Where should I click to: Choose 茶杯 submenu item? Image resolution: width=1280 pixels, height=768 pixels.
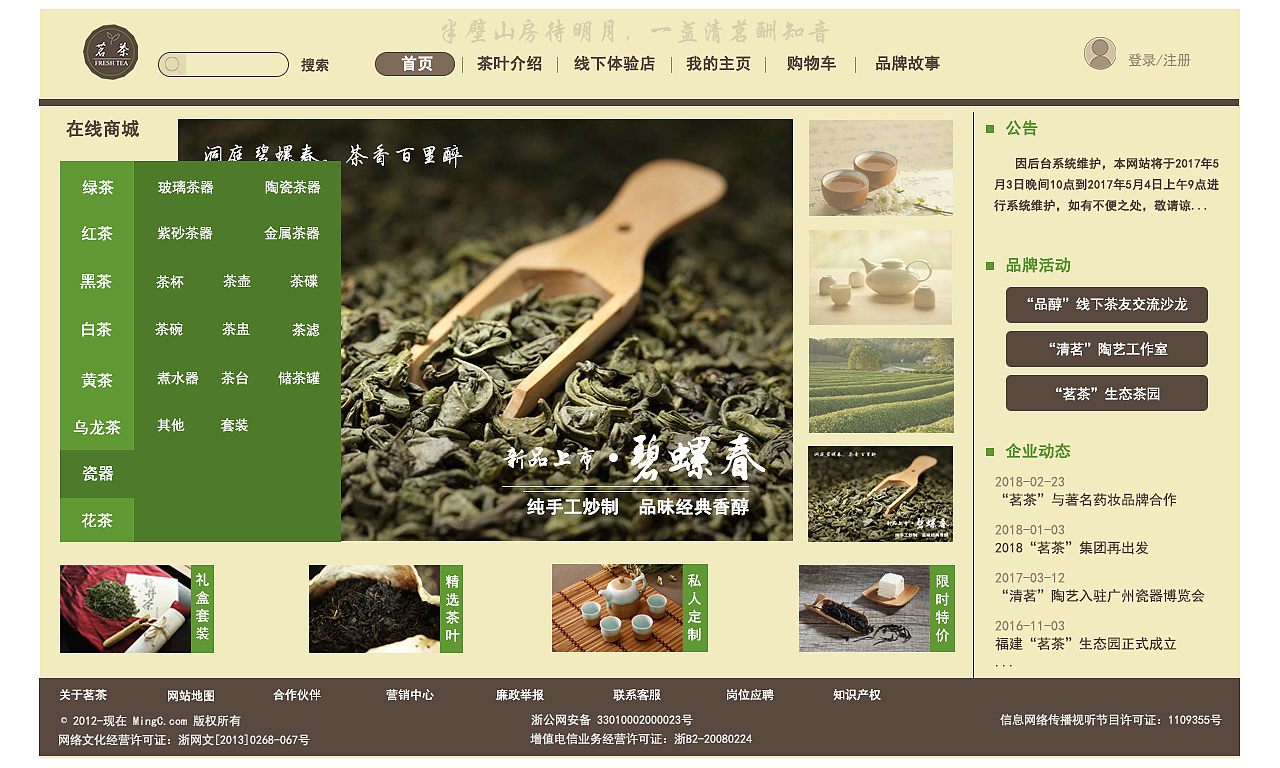coord(170,282)
